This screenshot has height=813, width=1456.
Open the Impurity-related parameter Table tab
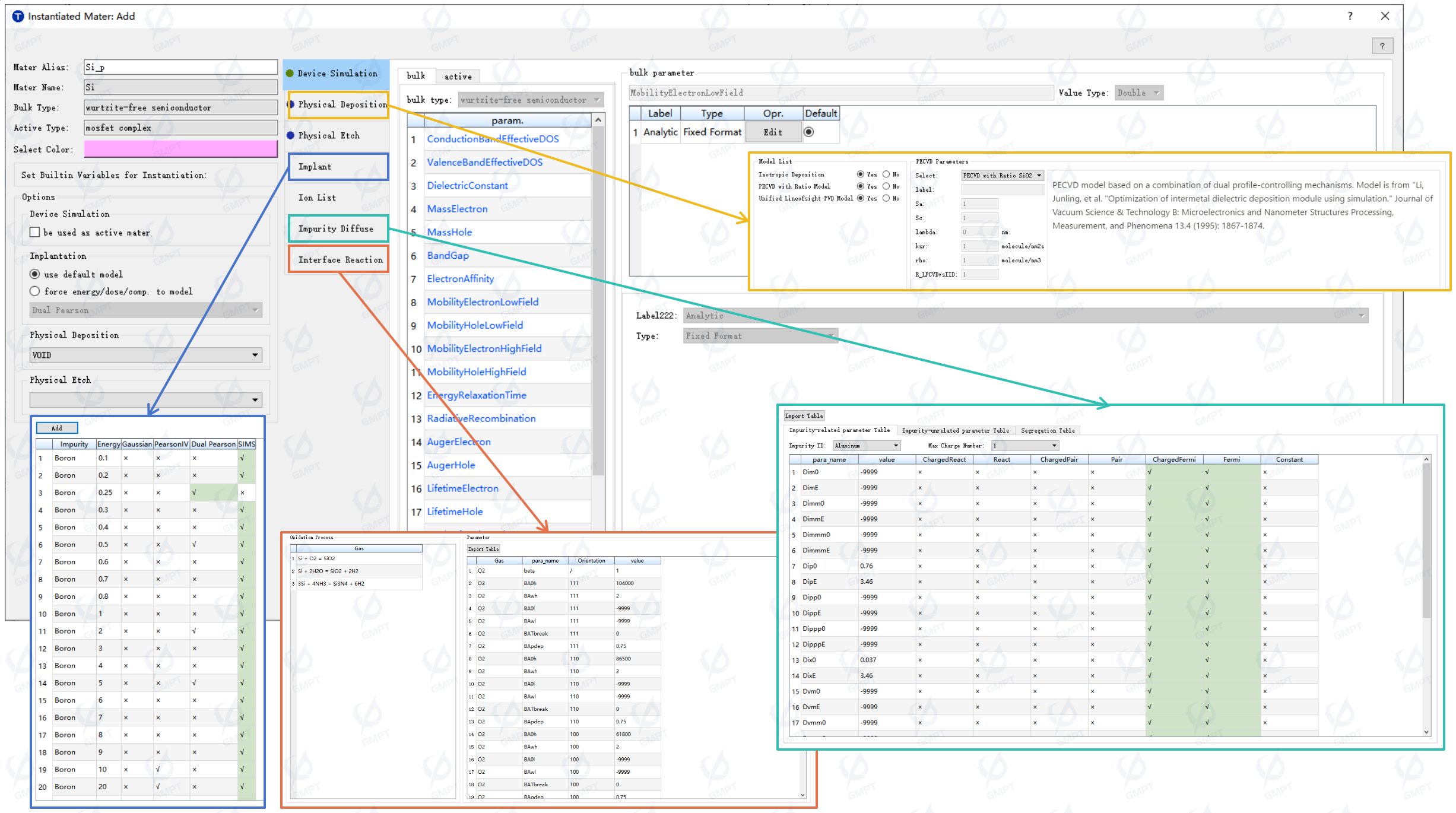[839, 430]
